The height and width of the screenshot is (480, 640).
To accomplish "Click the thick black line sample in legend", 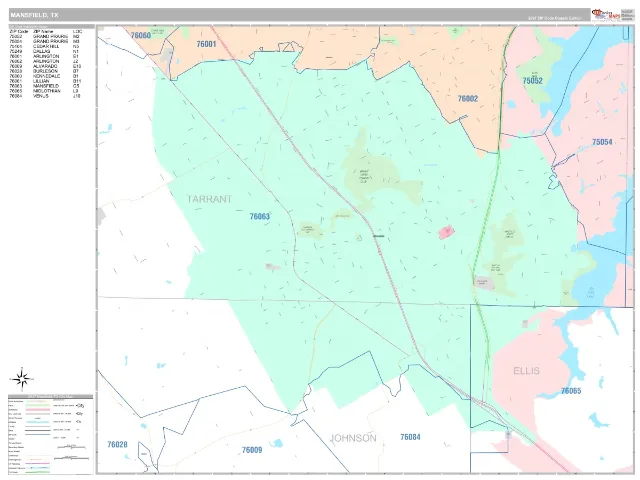I will [x=37, y=430].
